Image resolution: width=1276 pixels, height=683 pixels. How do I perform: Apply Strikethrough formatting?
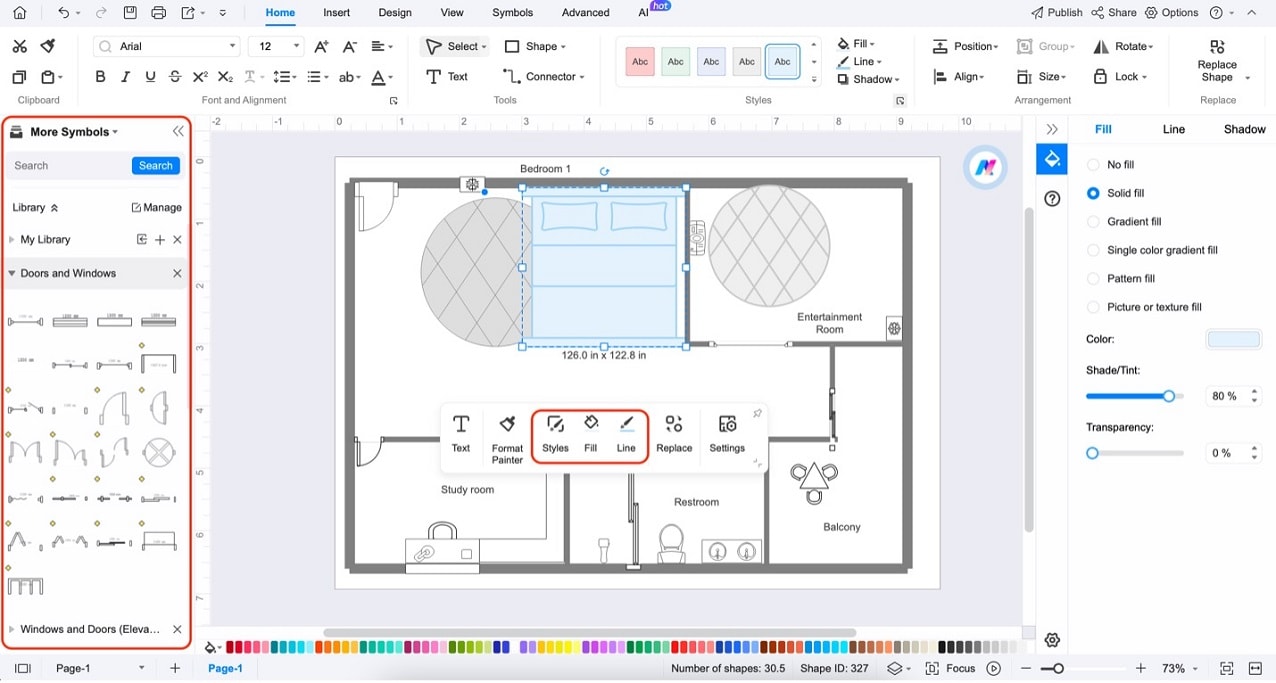pyautogui.click(x=175, y=77)
